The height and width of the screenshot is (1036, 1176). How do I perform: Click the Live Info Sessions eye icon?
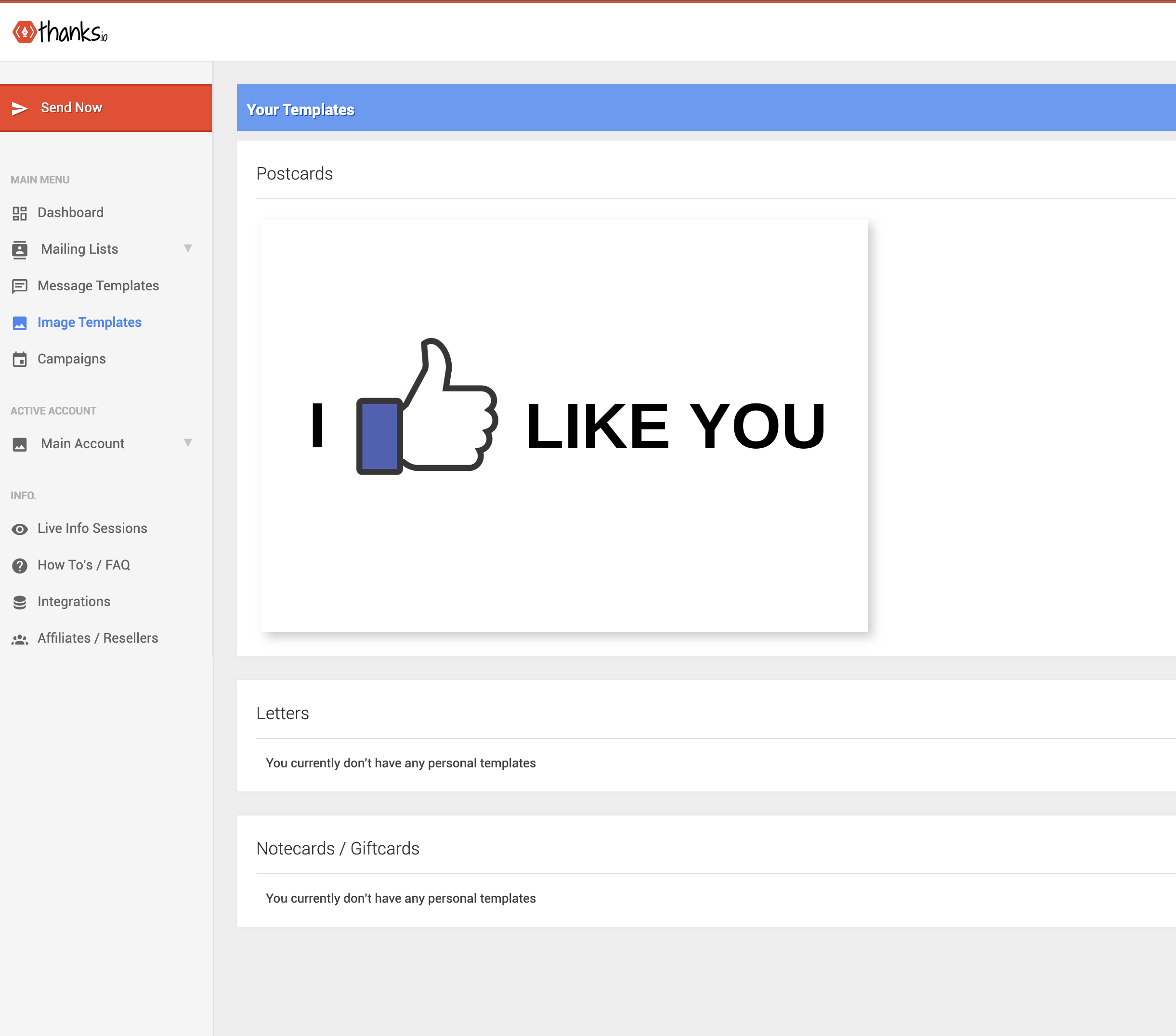(20, 529)
